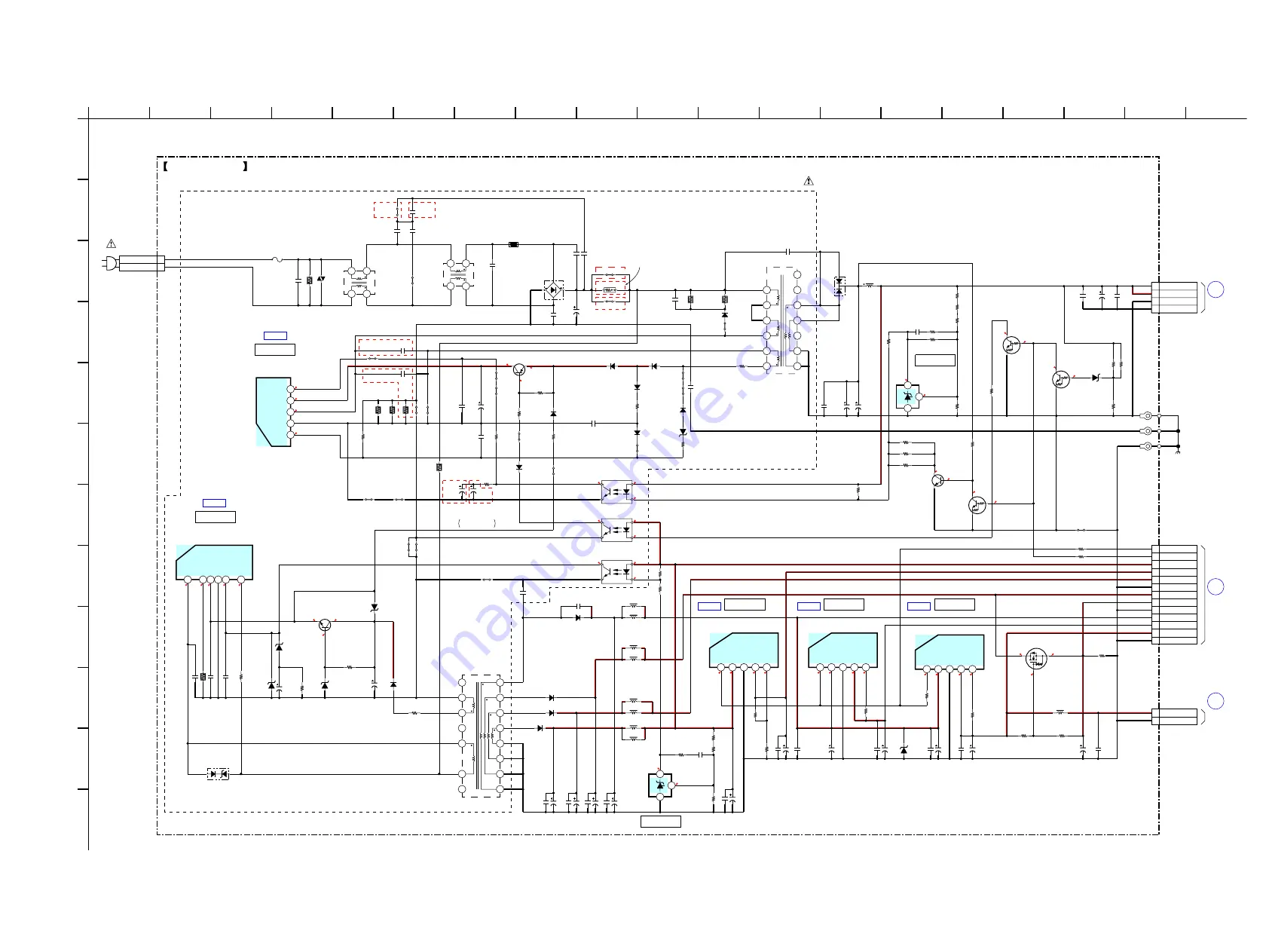
Task: Click the middle optocoupler symbol
Action: tap(616, 530)
